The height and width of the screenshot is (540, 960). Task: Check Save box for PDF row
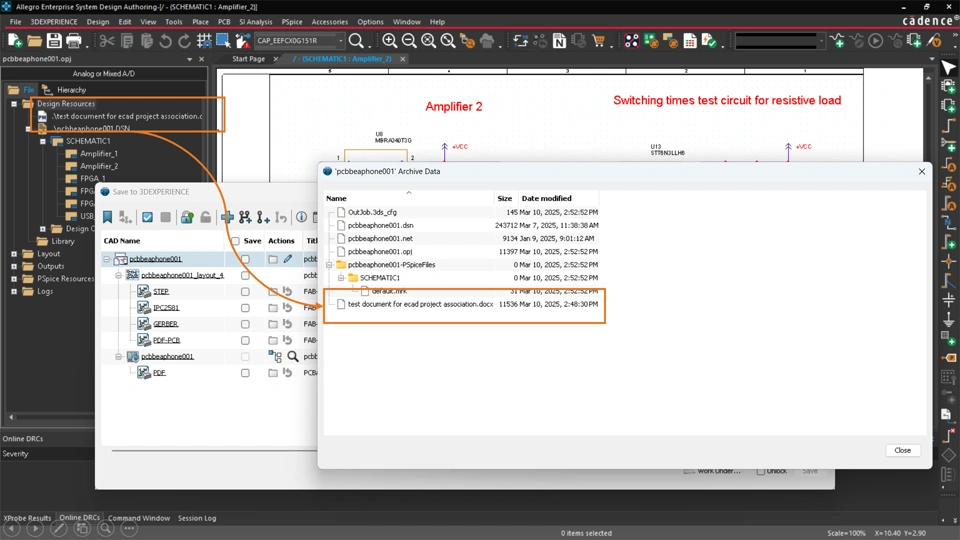click(x=245, y=373)
